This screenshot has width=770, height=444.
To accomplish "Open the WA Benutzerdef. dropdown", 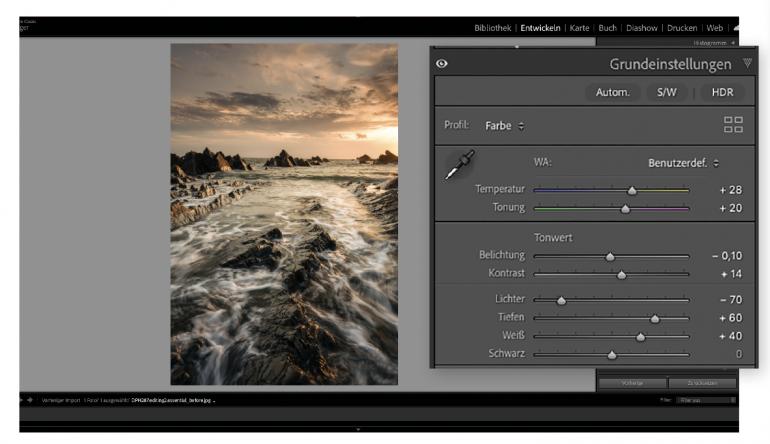I will pos(683,163).
